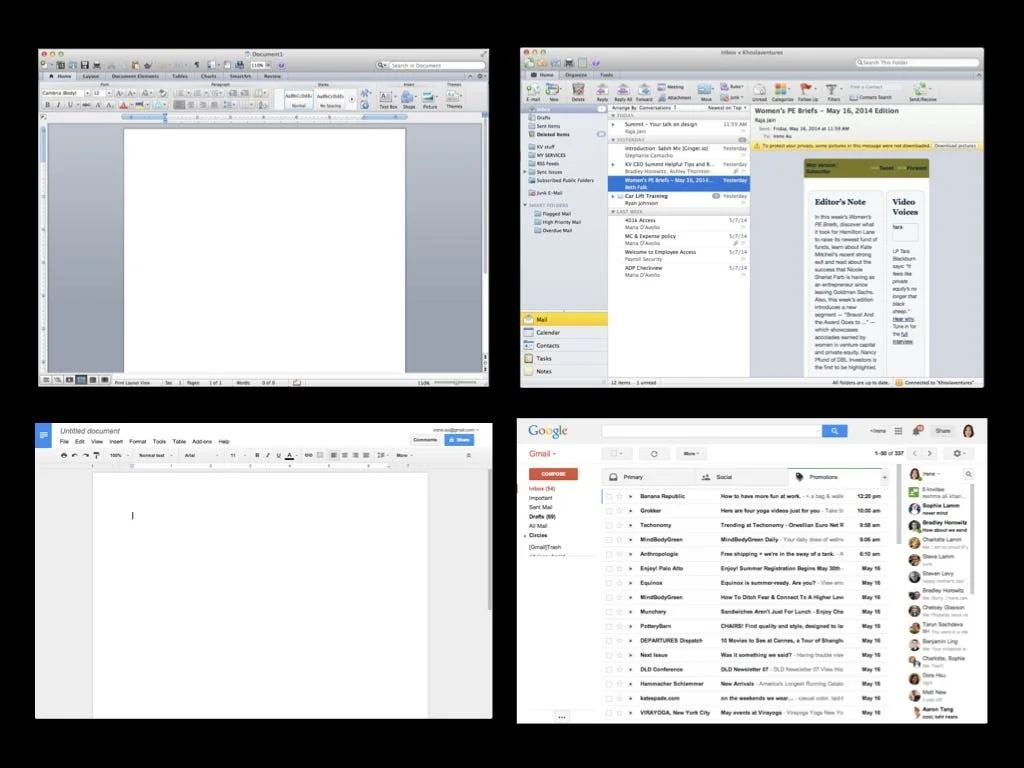Open the Google apps grid icon
The width and height of the screenshot is (1024, 768).
click(898, 431)
